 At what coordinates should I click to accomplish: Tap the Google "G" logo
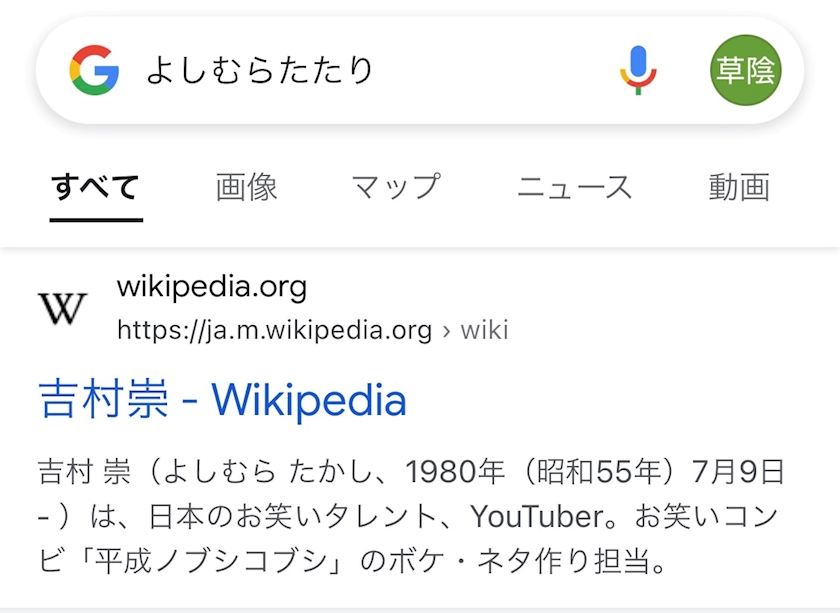[x=94, y=71]
